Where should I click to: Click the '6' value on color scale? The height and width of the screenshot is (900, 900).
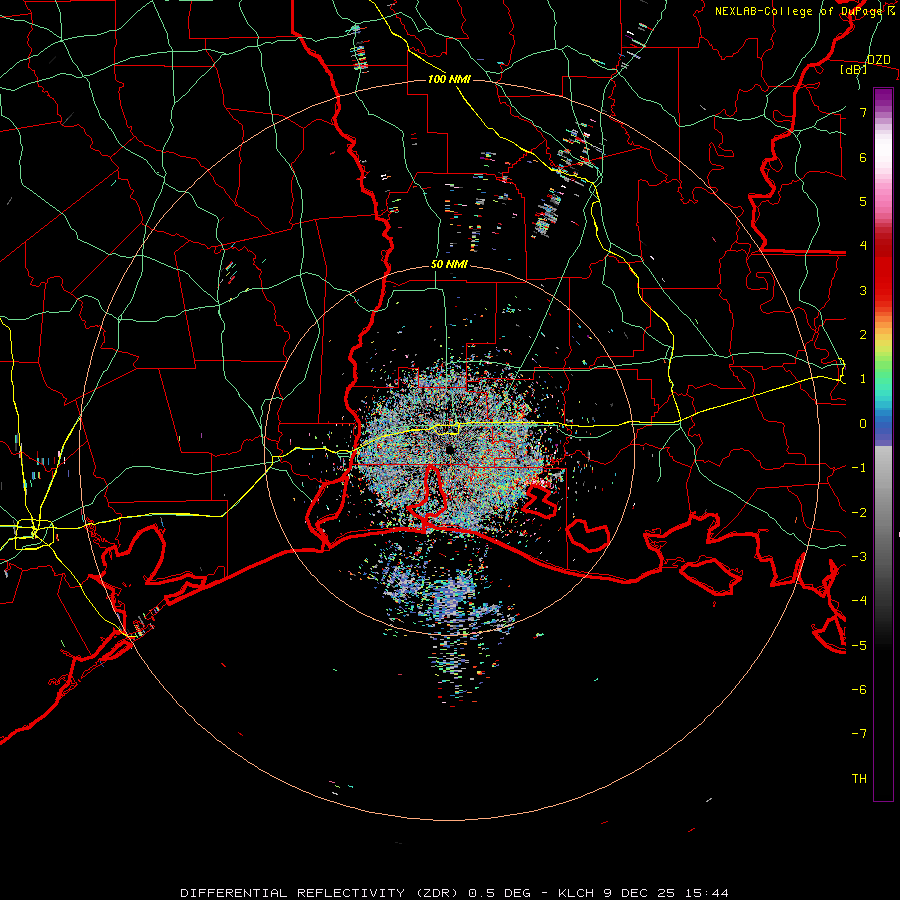(863, 157)
